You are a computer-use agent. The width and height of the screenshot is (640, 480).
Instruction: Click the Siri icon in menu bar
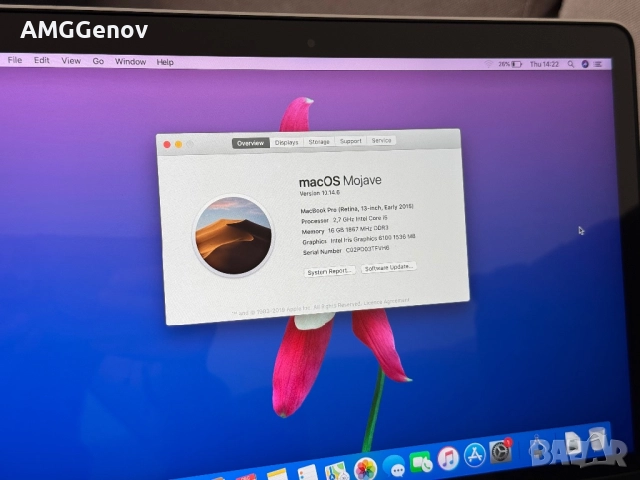click(585, 64)
